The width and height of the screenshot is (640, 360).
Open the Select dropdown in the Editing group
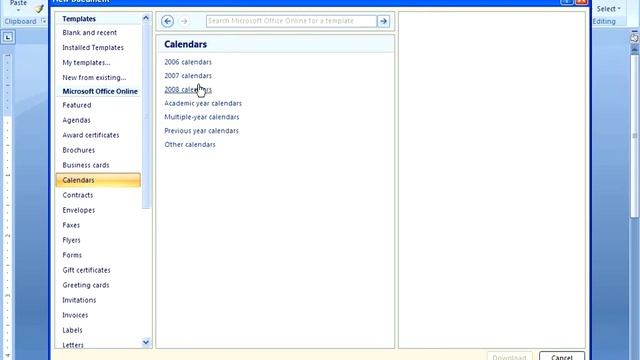pyautogui.click(x=608, y=9)
